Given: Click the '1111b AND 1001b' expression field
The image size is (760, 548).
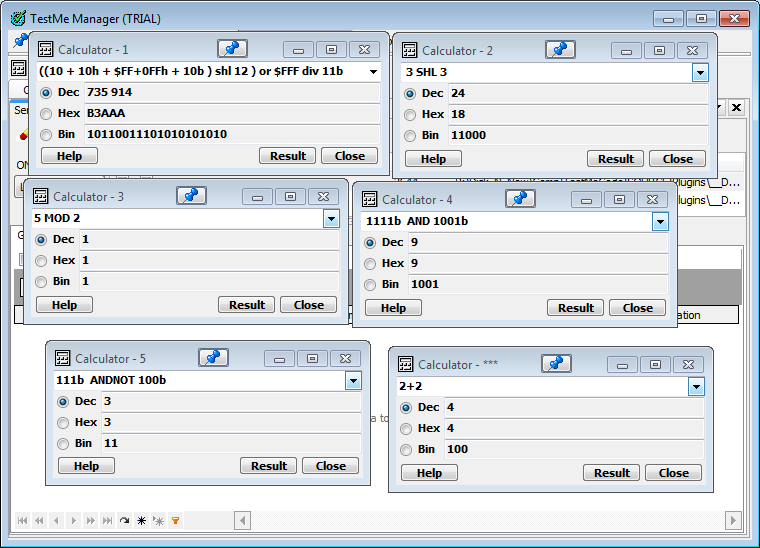Looking at the screenshot, I should (505, 222).
